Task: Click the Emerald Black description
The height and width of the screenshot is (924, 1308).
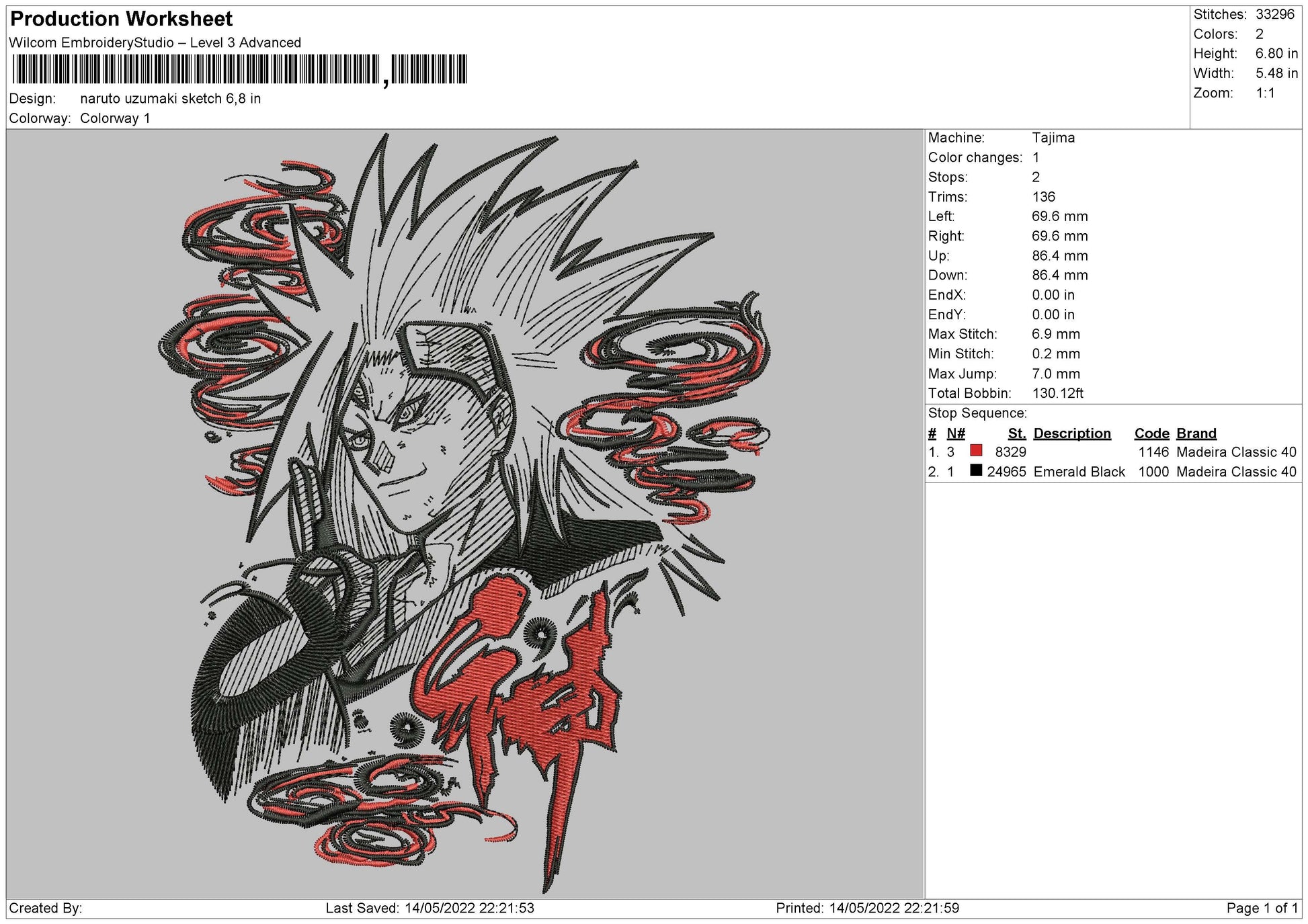Action: pyautogui.click(x=1079, y=472)
